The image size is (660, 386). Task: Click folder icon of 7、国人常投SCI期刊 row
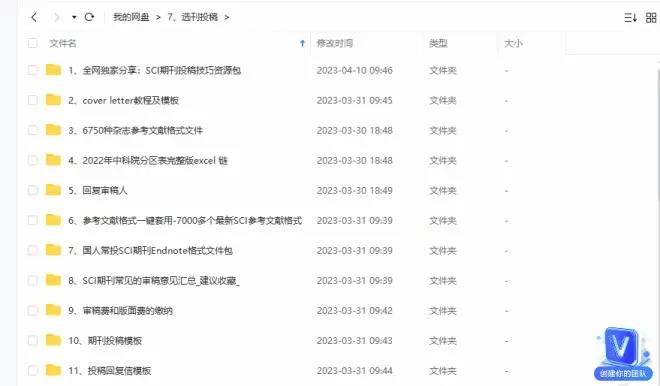point(53,250)
